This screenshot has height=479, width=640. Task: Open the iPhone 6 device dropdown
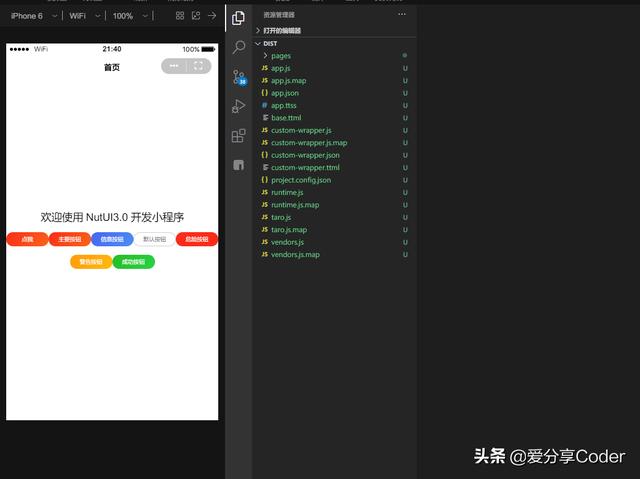(x=33, y=16)
